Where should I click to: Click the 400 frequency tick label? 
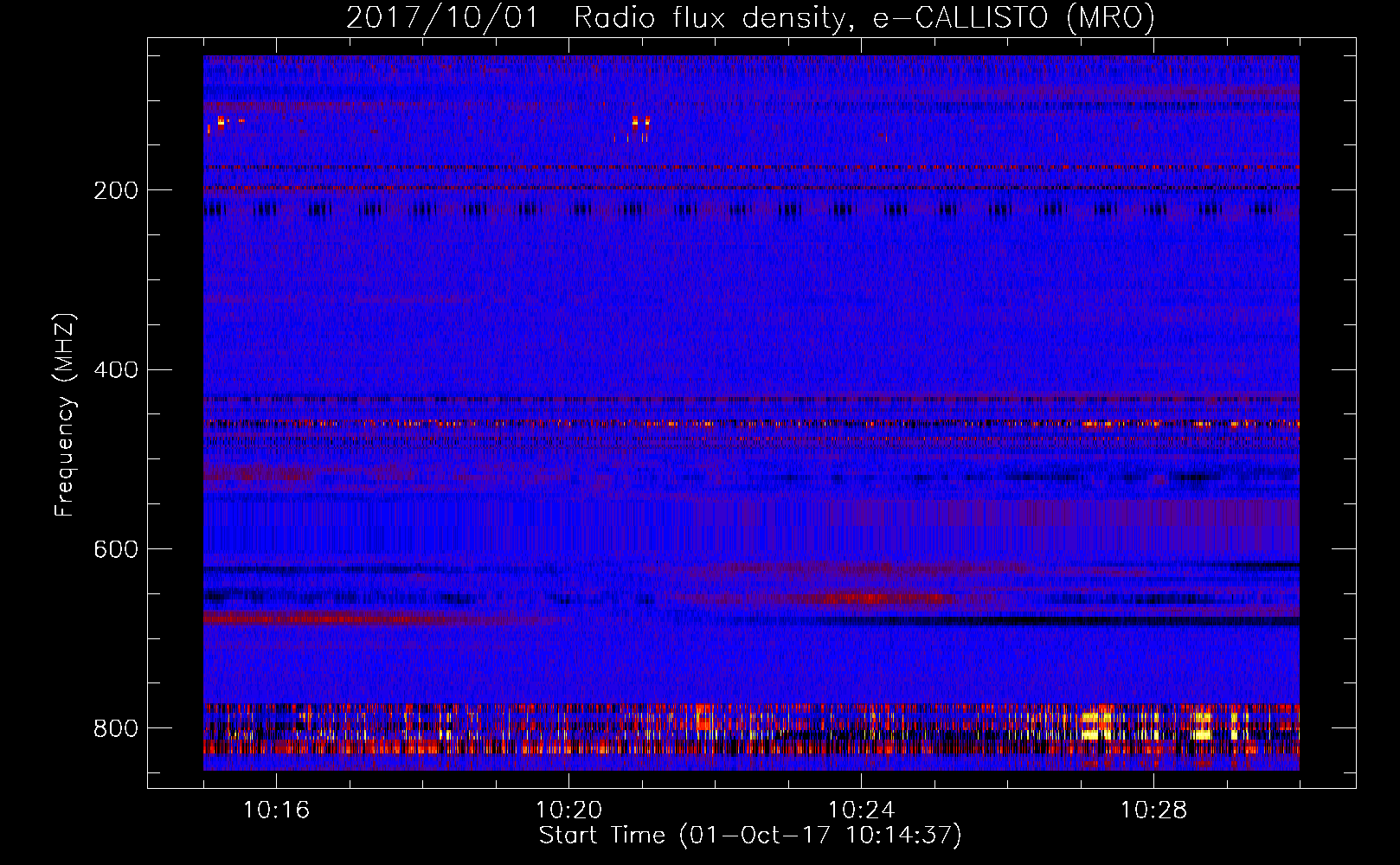(x=116, y=370)
